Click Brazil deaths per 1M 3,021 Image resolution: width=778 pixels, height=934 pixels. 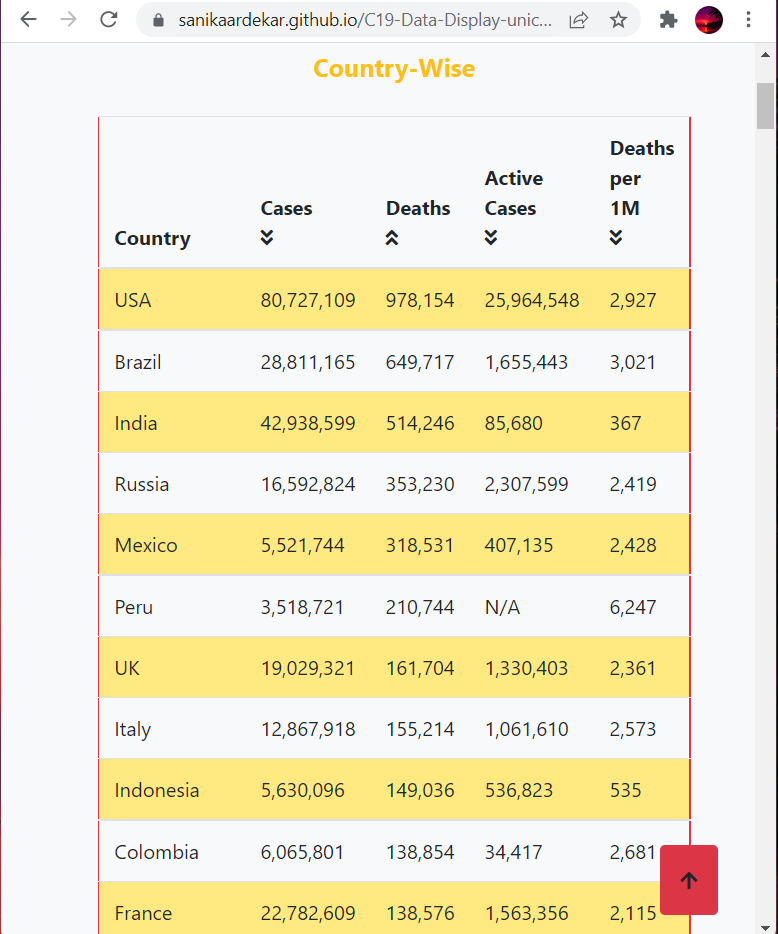[x=633, y=362]
